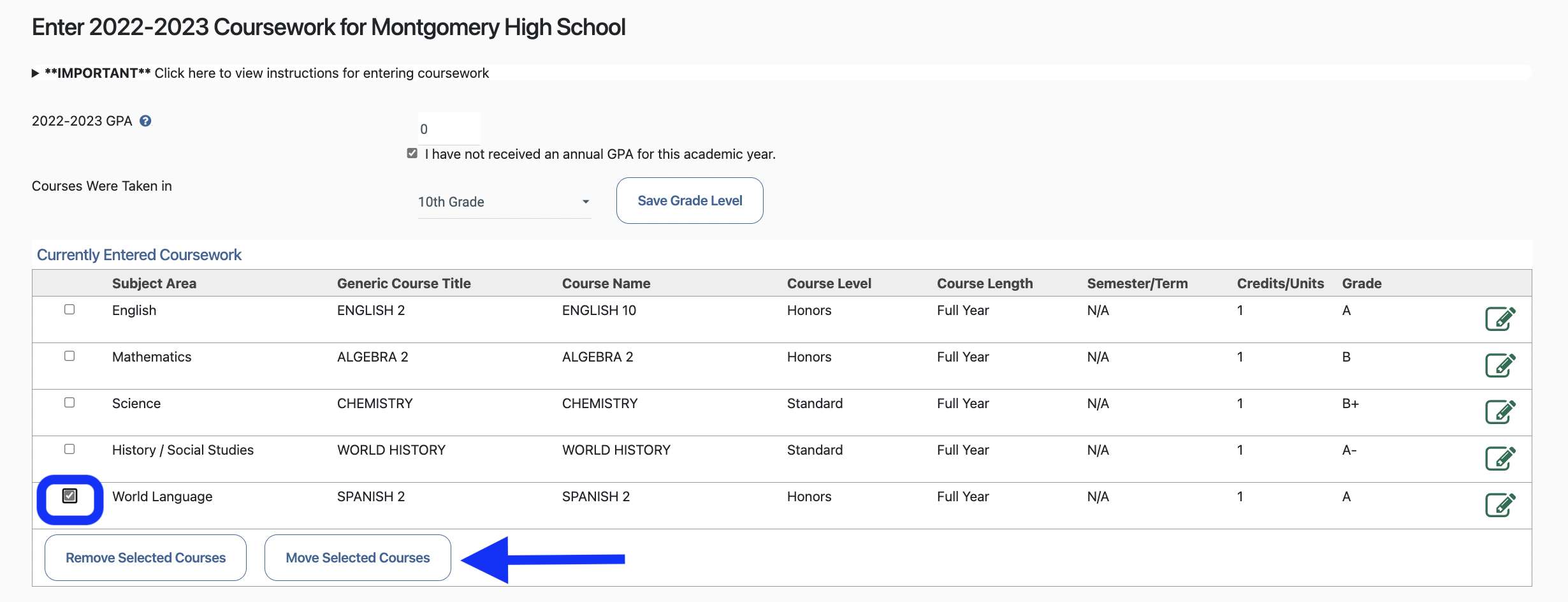Edit the World History course row

tap(1500, 458)
